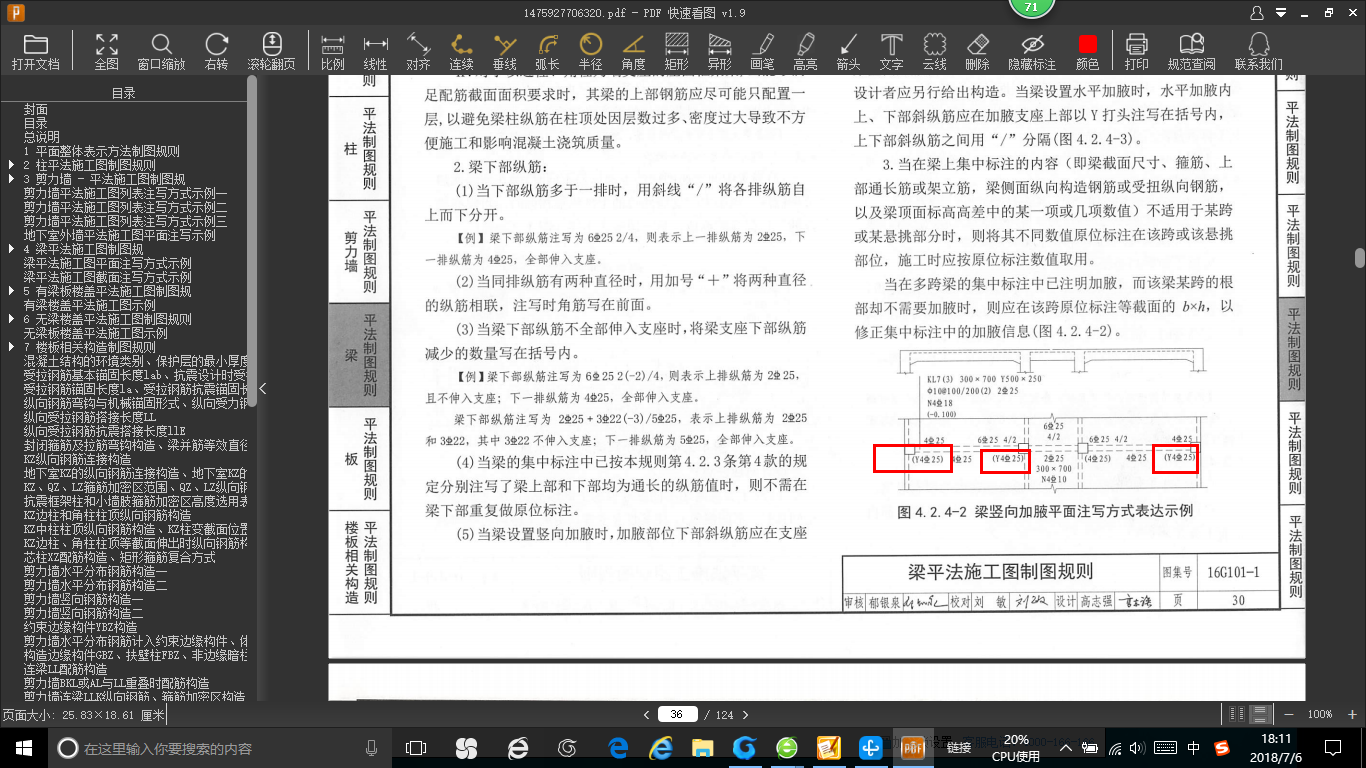Select the 文字 text annotation tool
Image resolution: width=1366 pixels, height=768 pixels.
891,51
